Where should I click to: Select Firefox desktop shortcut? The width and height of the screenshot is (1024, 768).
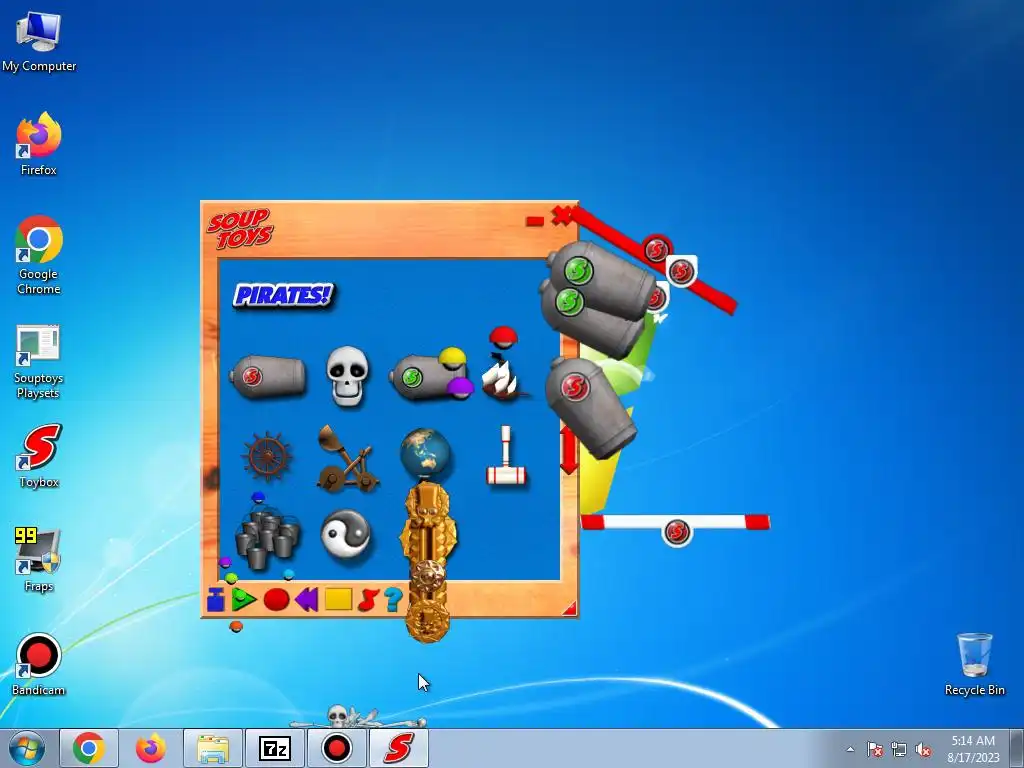click(x=39, y=144)
